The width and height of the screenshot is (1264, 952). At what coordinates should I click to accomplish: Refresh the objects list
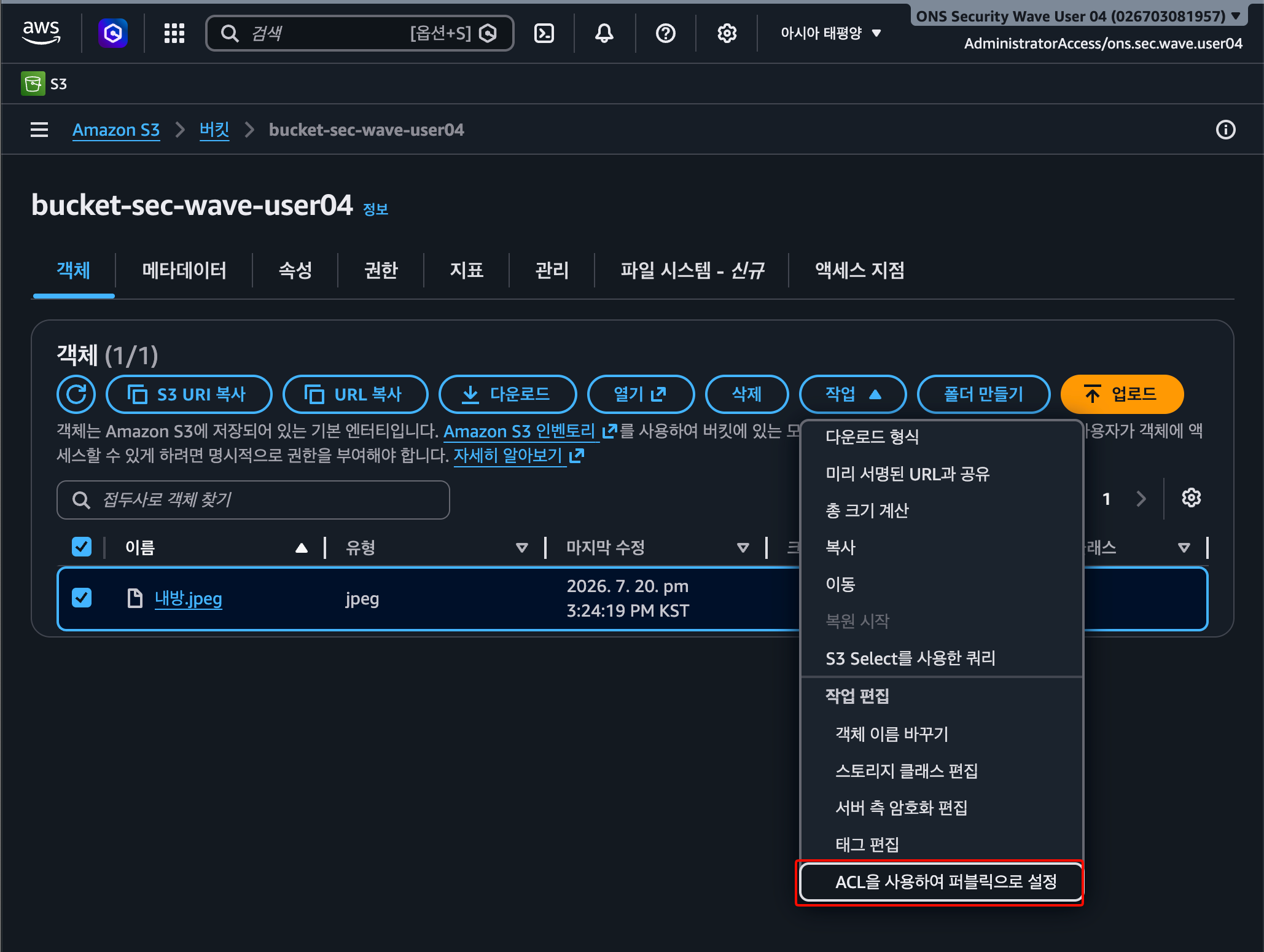tap(76, 394)
